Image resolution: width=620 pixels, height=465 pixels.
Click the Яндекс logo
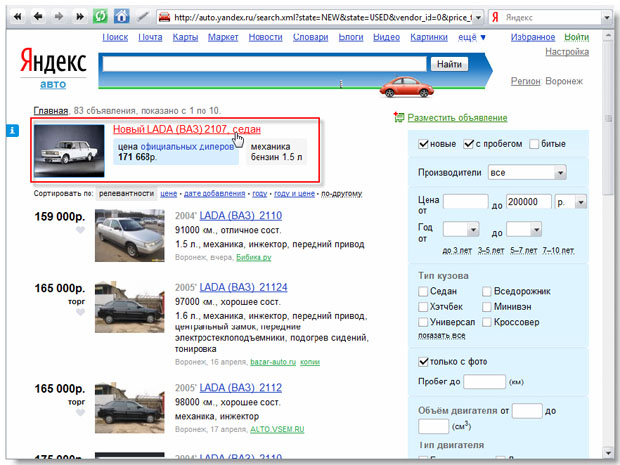tap(53, 61)
